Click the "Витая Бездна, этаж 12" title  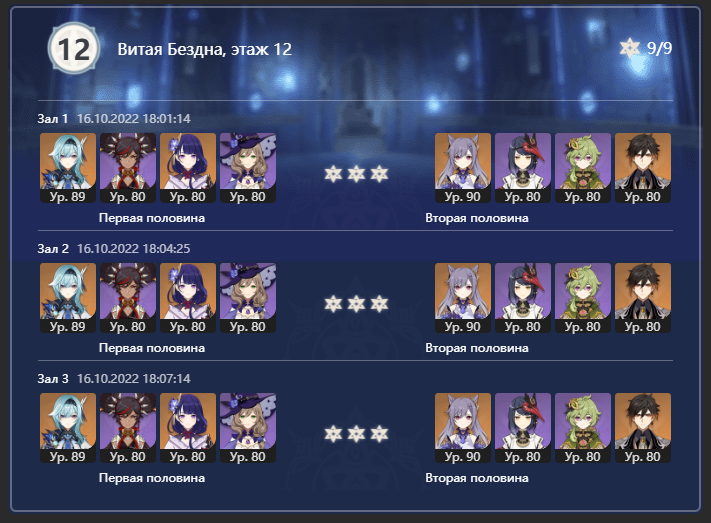click(x=205, y=49)
